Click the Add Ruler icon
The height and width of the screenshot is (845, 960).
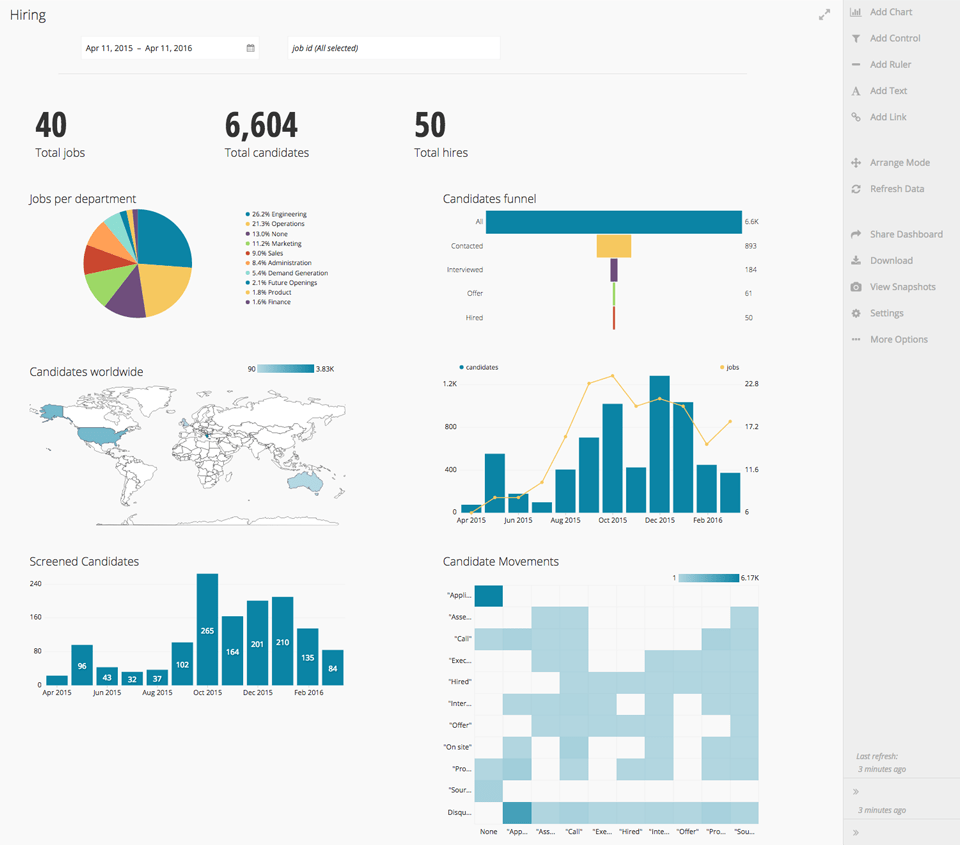click(x=855, y=64)
